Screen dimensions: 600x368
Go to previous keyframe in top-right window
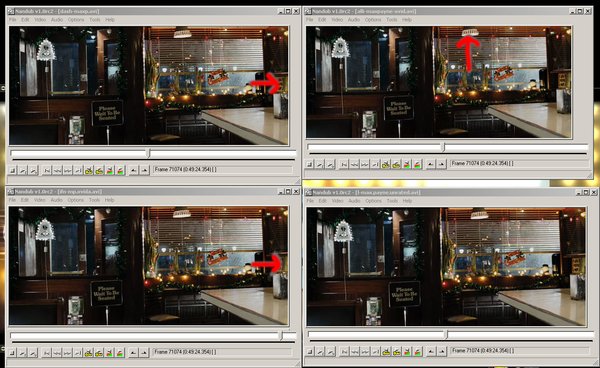coord(386,164)
